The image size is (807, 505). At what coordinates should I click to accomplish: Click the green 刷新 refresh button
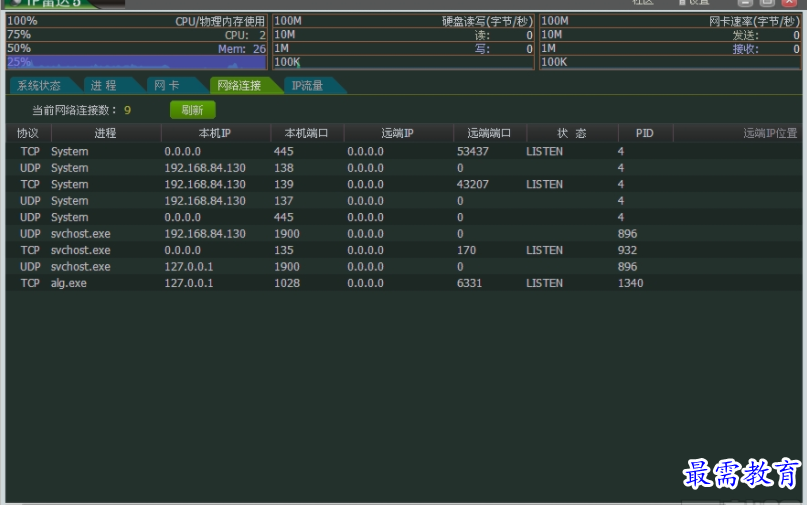tap(192, 110)
